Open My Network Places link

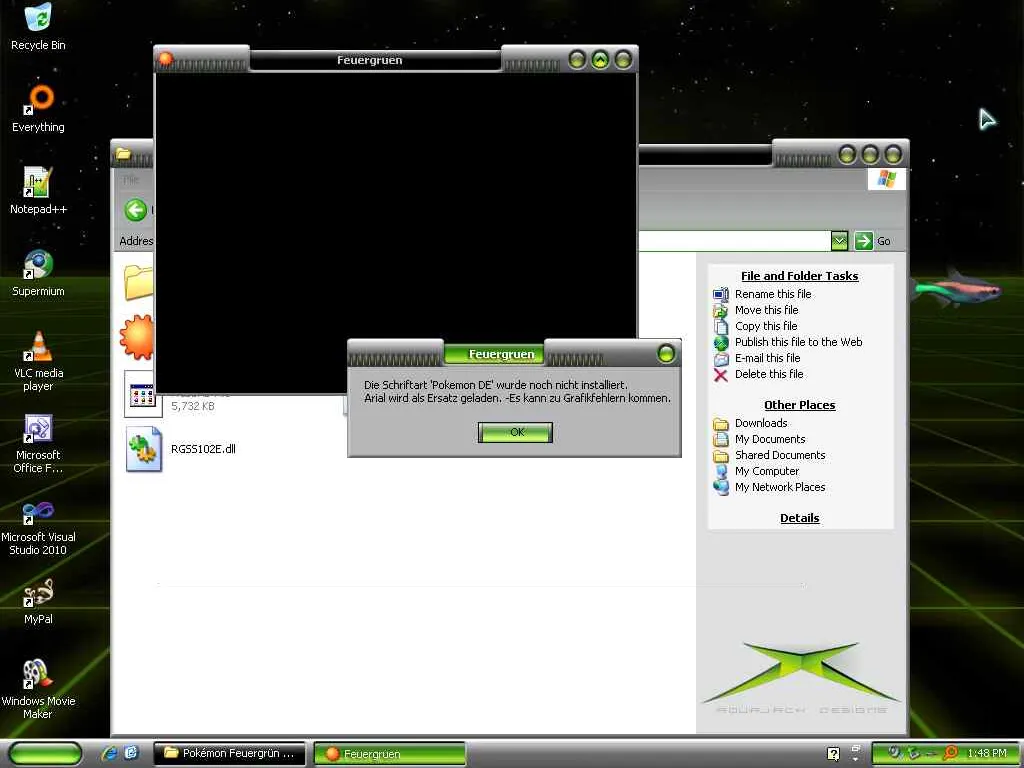780,487
